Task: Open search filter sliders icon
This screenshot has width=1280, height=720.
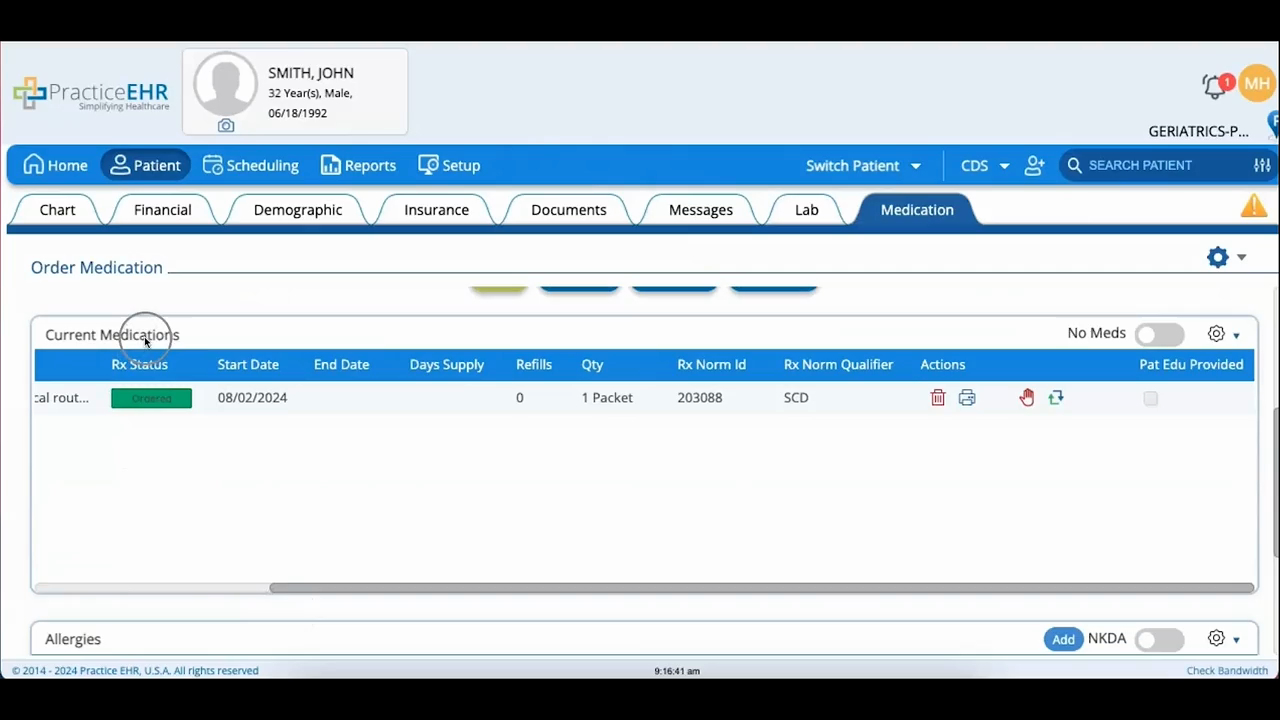Action: (x=1262, y=165)
